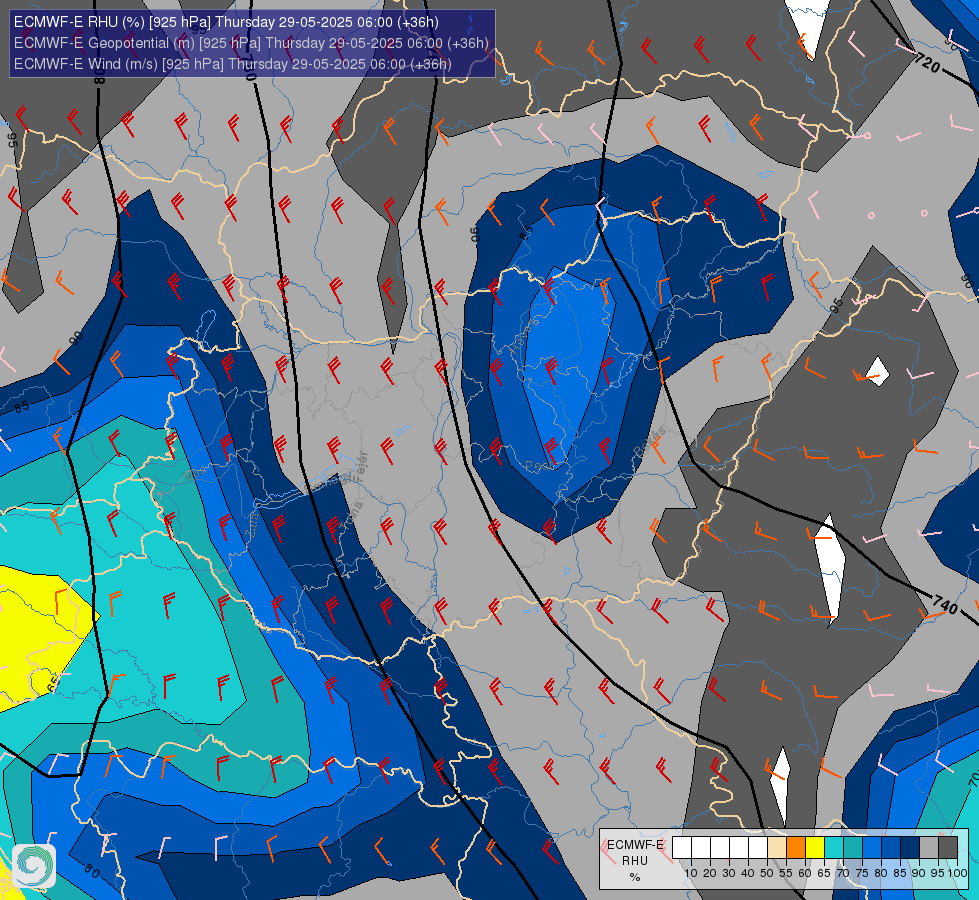The image size is (979, 900).
Task: Click the 720 geopotential contour label
Action: (x=928, y=64)
